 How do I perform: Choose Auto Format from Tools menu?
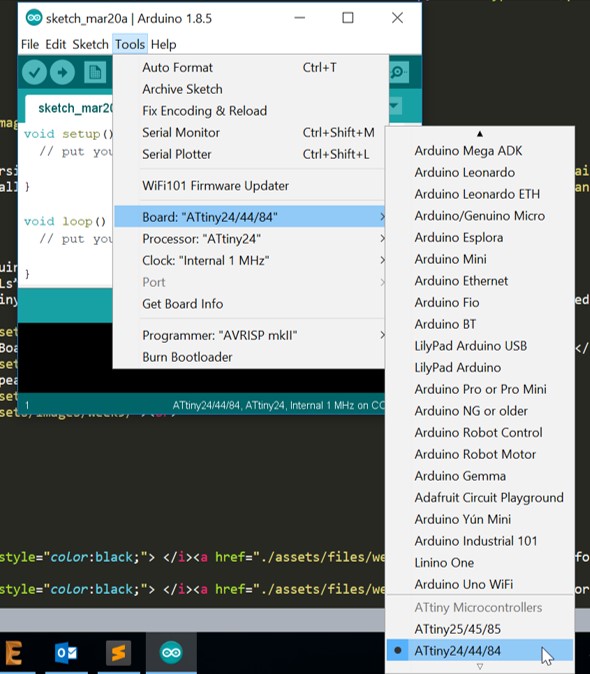(x=250, y=67)
